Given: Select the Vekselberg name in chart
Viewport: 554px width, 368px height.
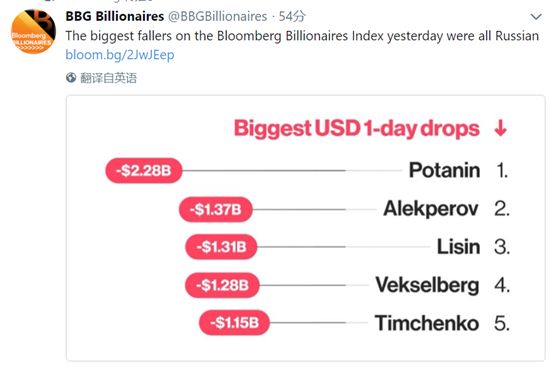Looking at the screenshot, I should tap(427, 285).
